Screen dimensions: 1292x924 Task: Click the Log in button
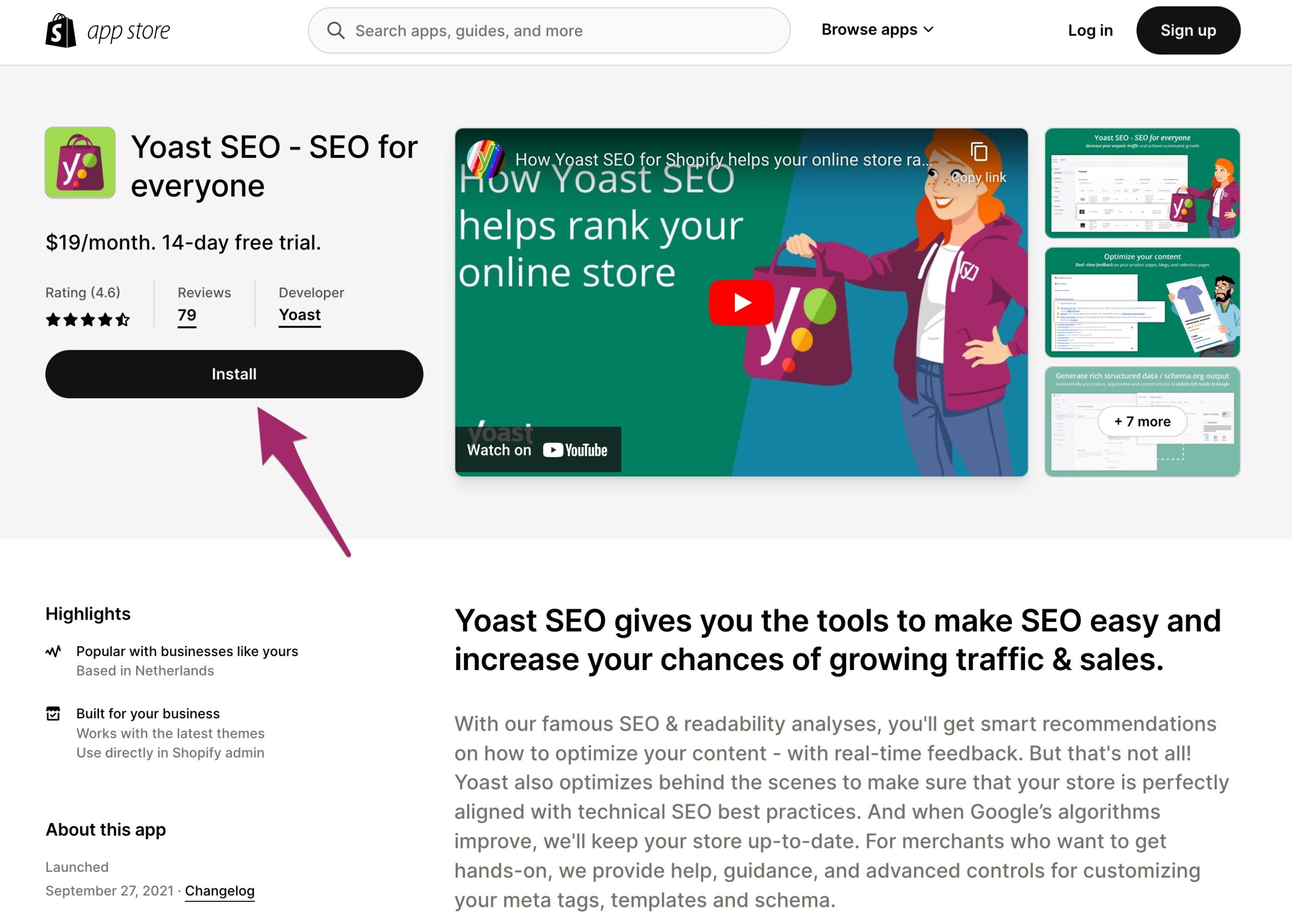coord(1090,30)
